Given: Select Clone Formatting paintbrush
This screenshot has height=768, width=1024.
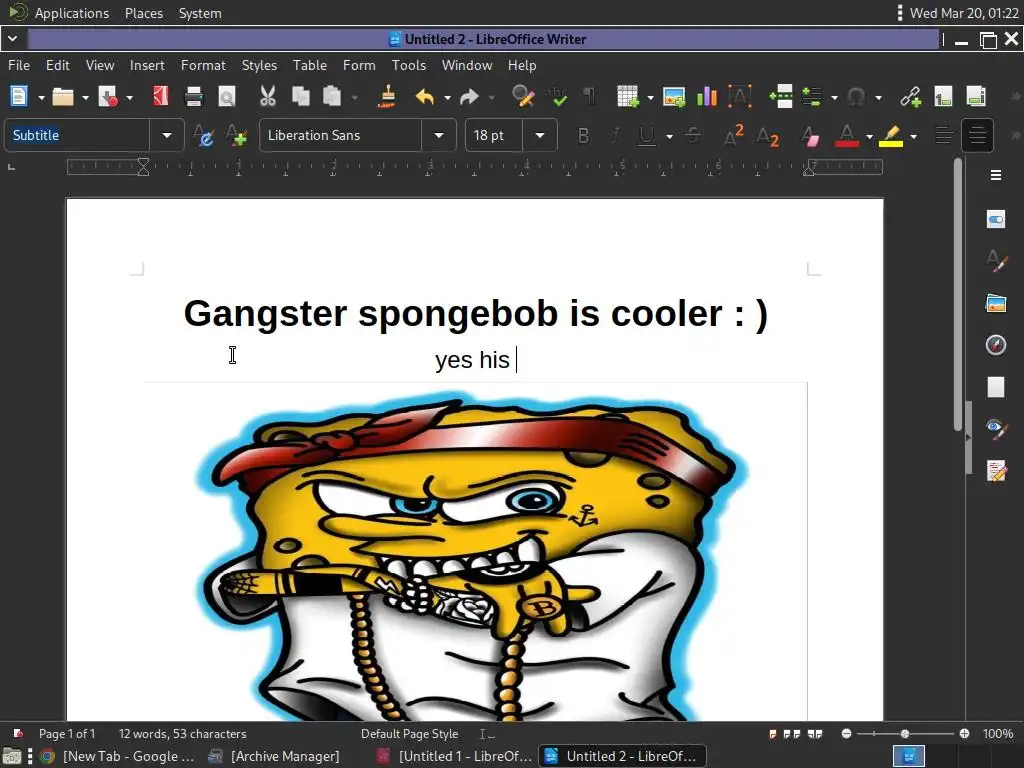Looking at the screenshot, I should point(387,97).
